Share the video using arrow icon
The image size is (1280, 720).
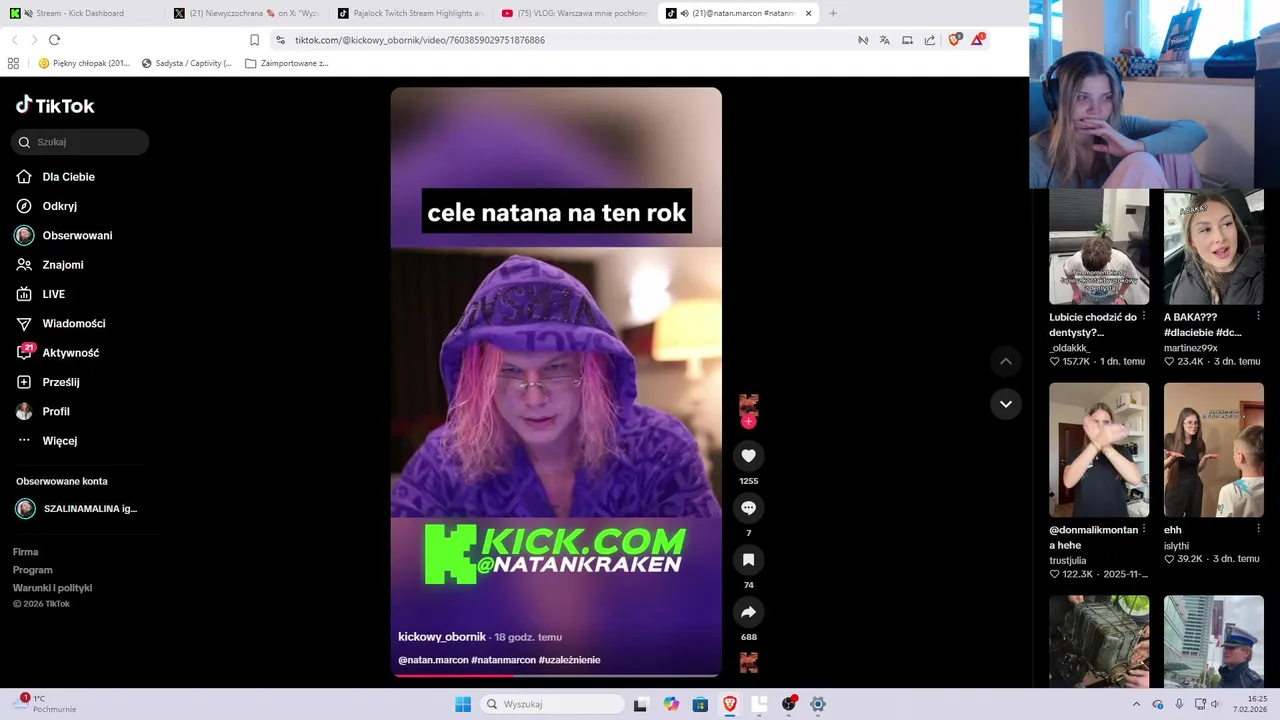point(748,612)
